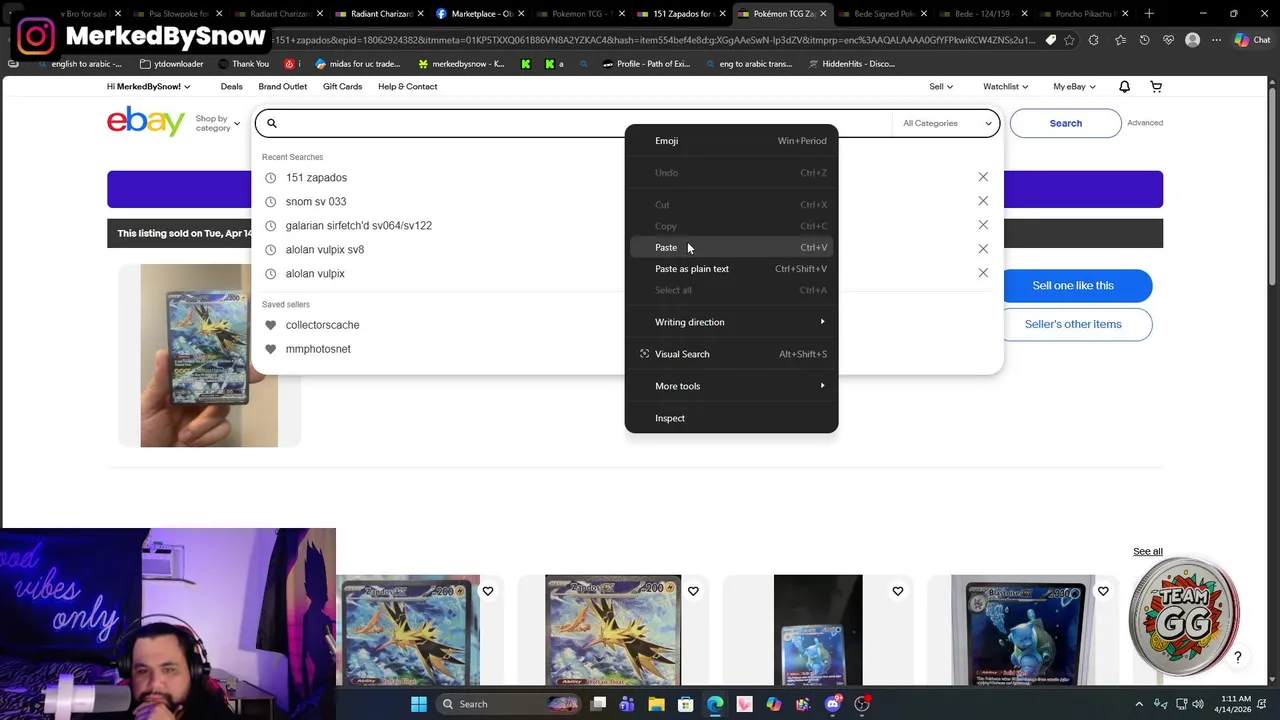Choose Paste as plain text

coord(731,269)
